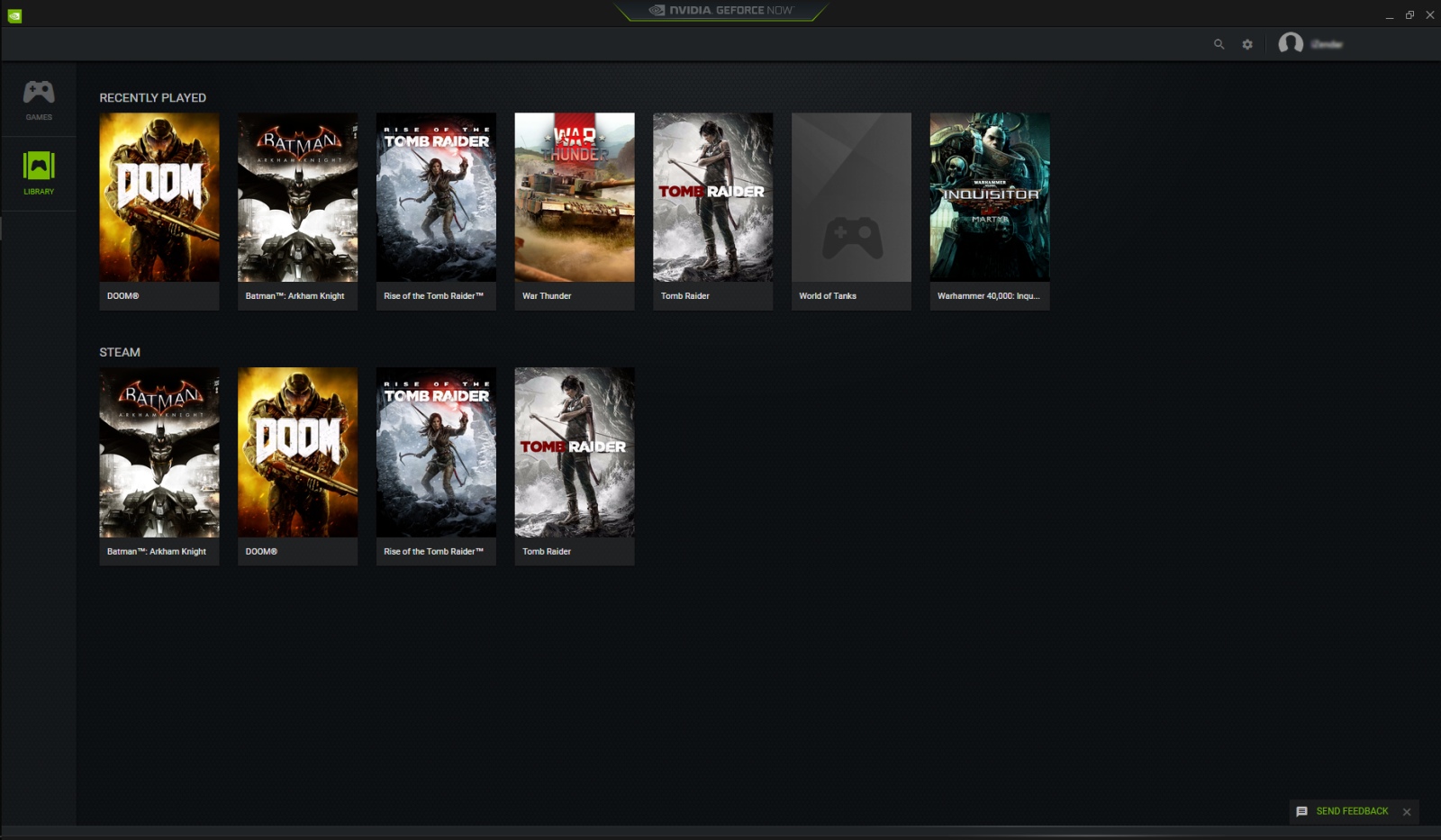Open the Games section in sidebar
1441x840 pixels.
click(39, 99)
